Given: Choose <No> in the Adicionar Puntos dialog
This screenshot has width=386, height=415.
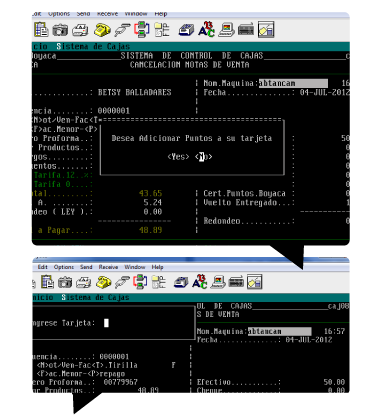Looking at the screenshot, I should click(x=204, y=156).
